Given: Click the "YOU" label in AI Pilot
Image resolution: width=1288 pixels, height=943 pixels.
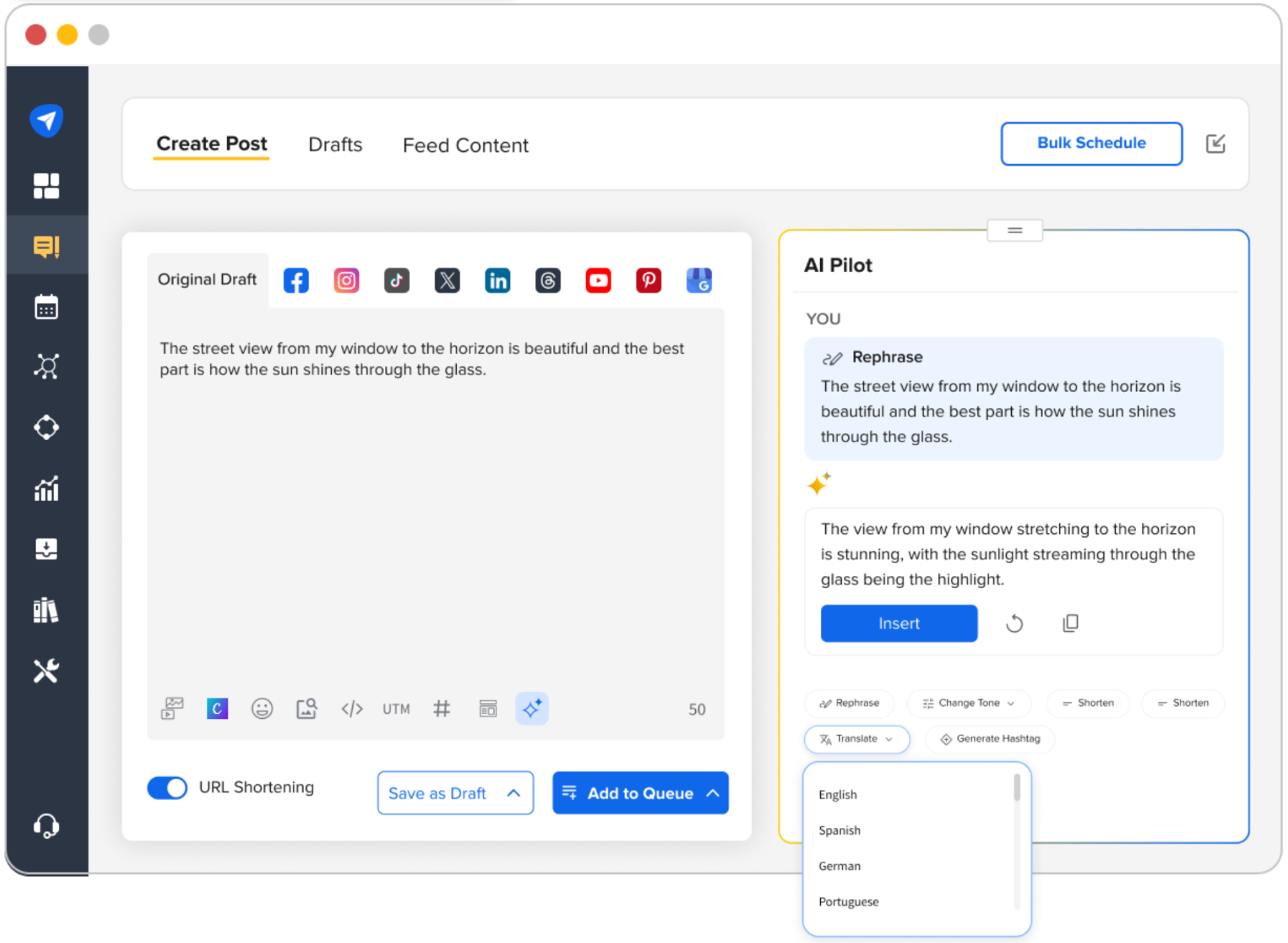Looking at the screenshot, I should coord(823,319).
